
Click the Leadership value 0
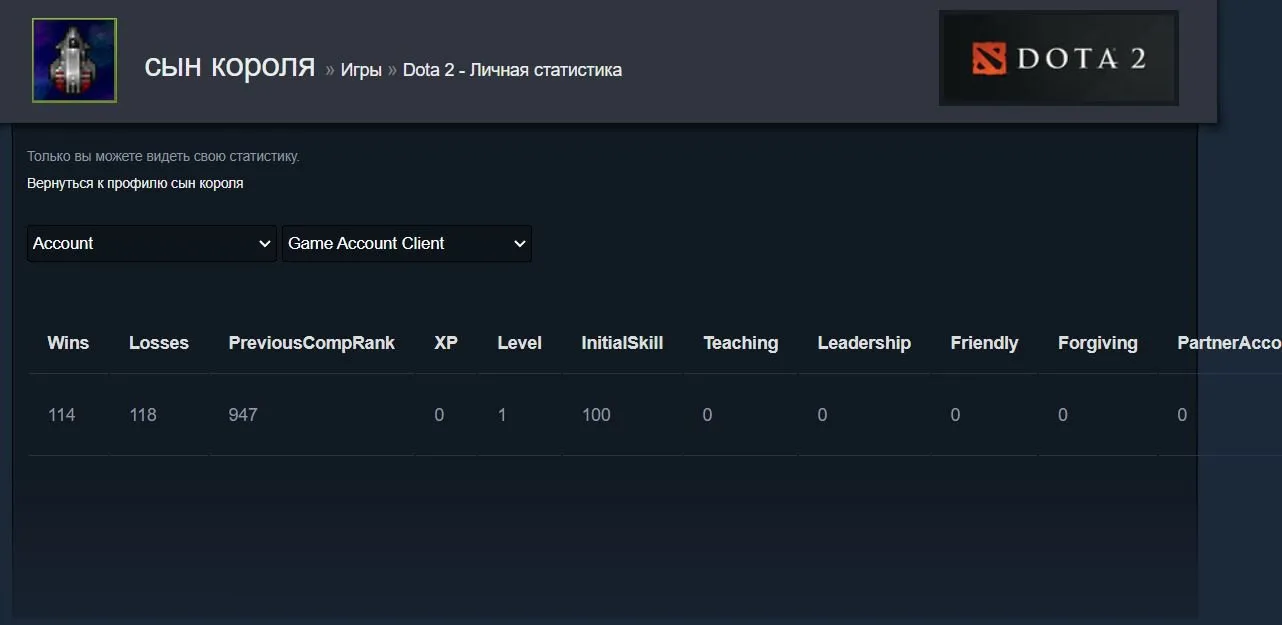pyautogui.click(x=822, y=415)
